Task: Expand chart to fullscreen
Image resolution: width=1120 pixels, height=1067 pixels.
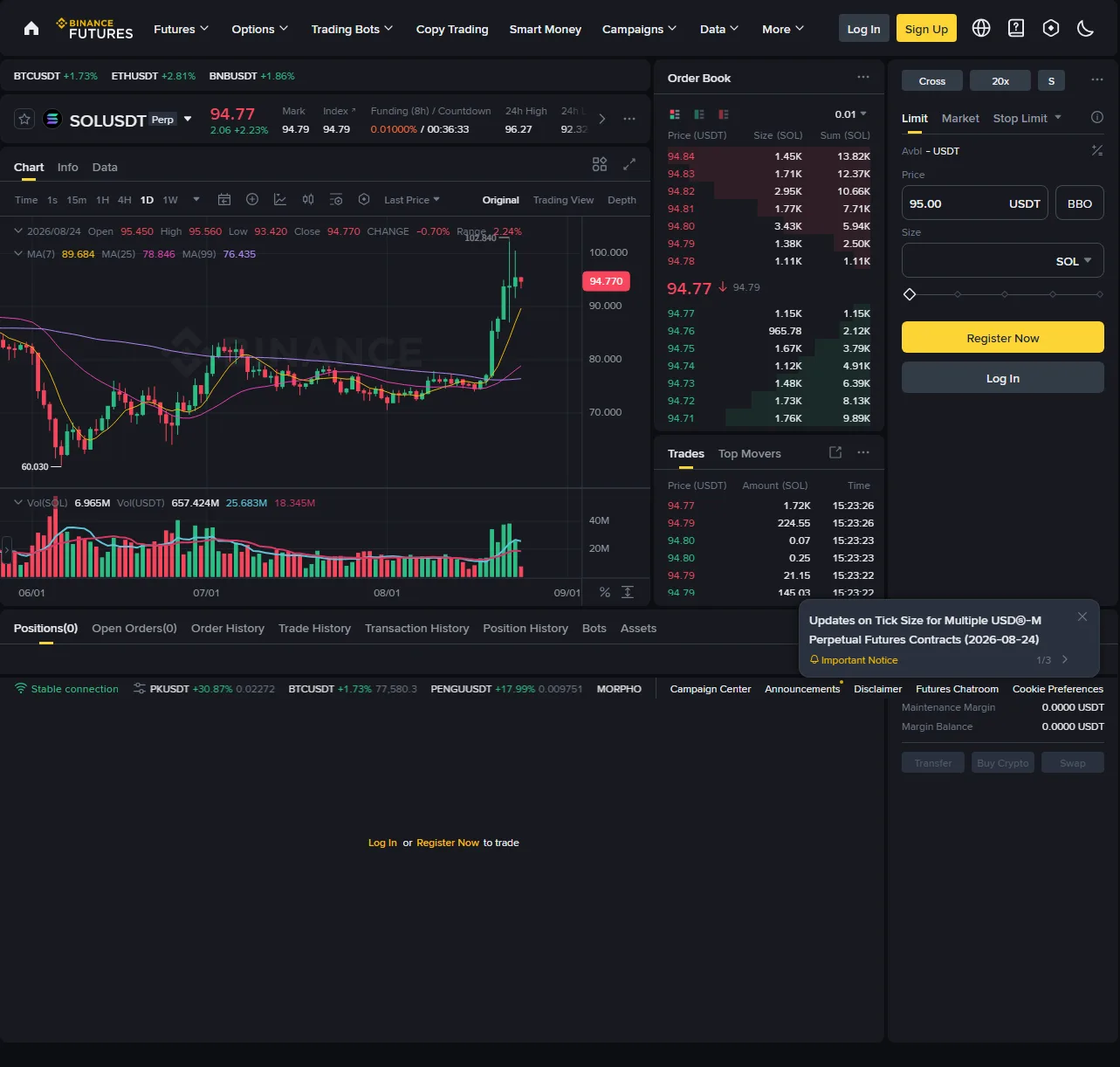Action: tap(629, 164)
